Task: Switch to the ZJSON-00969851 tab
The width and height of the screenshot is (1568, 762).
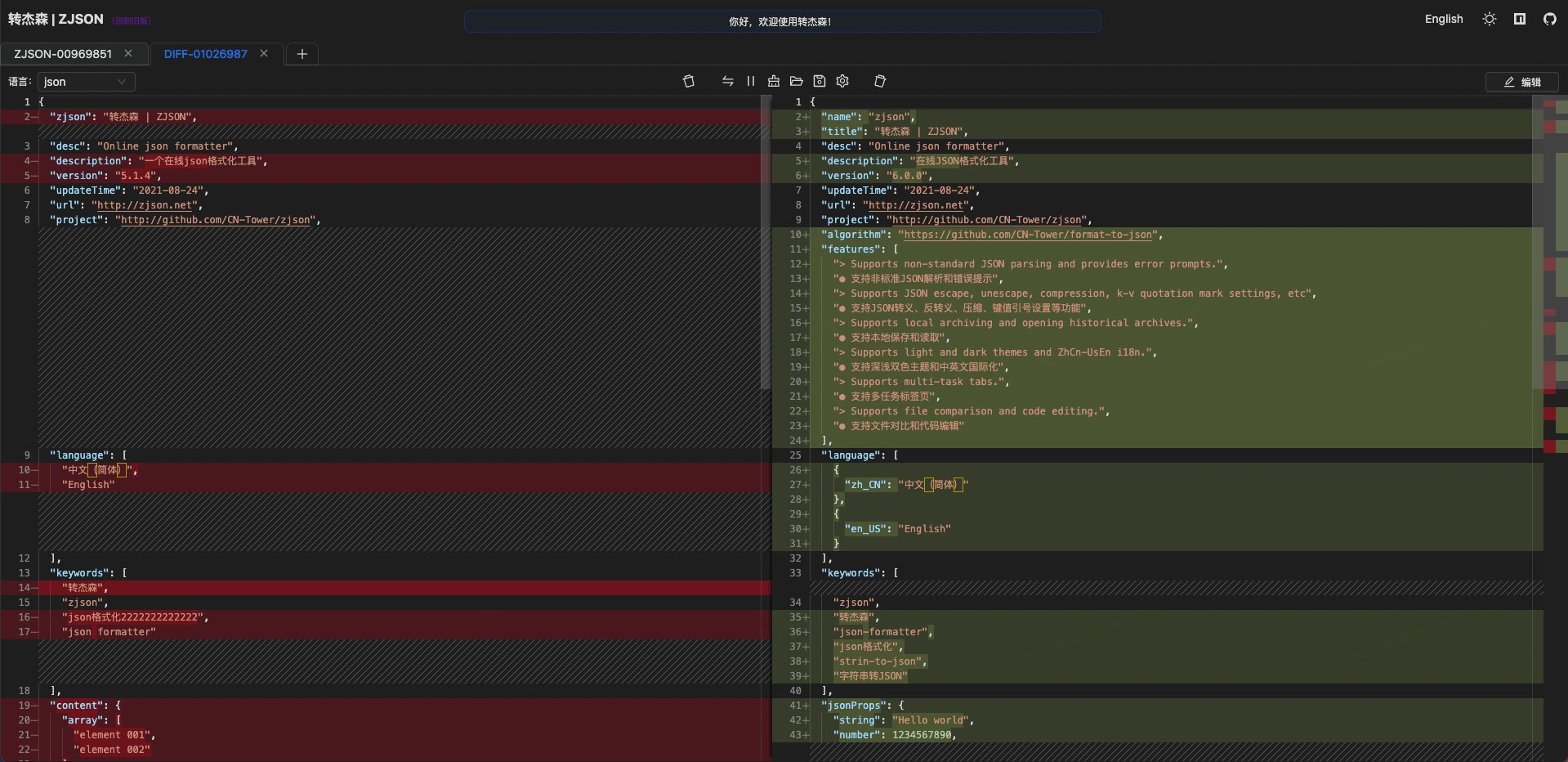Action: [63, 54]
